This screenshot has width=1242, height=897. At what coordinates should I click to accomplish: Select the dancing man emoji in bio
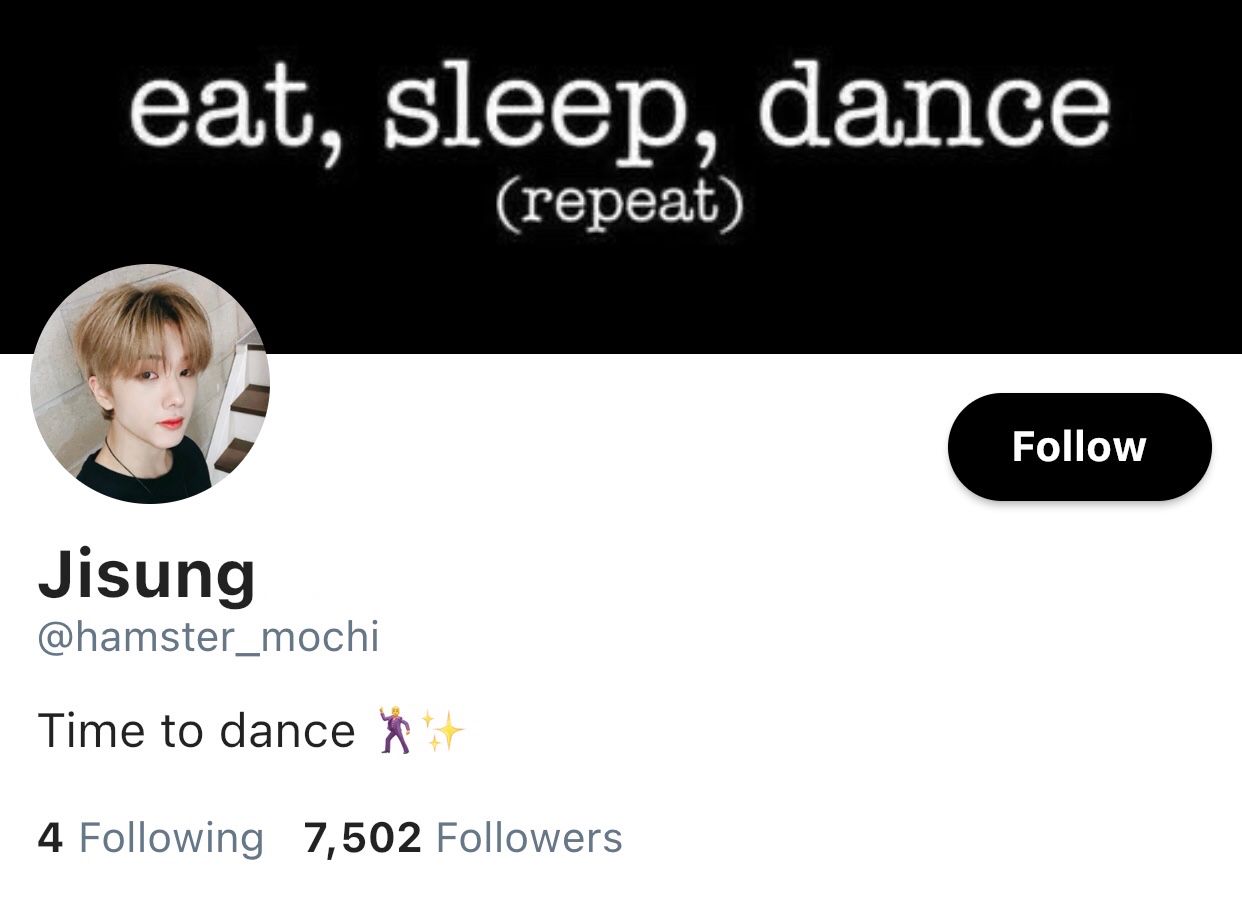point(393,730)
